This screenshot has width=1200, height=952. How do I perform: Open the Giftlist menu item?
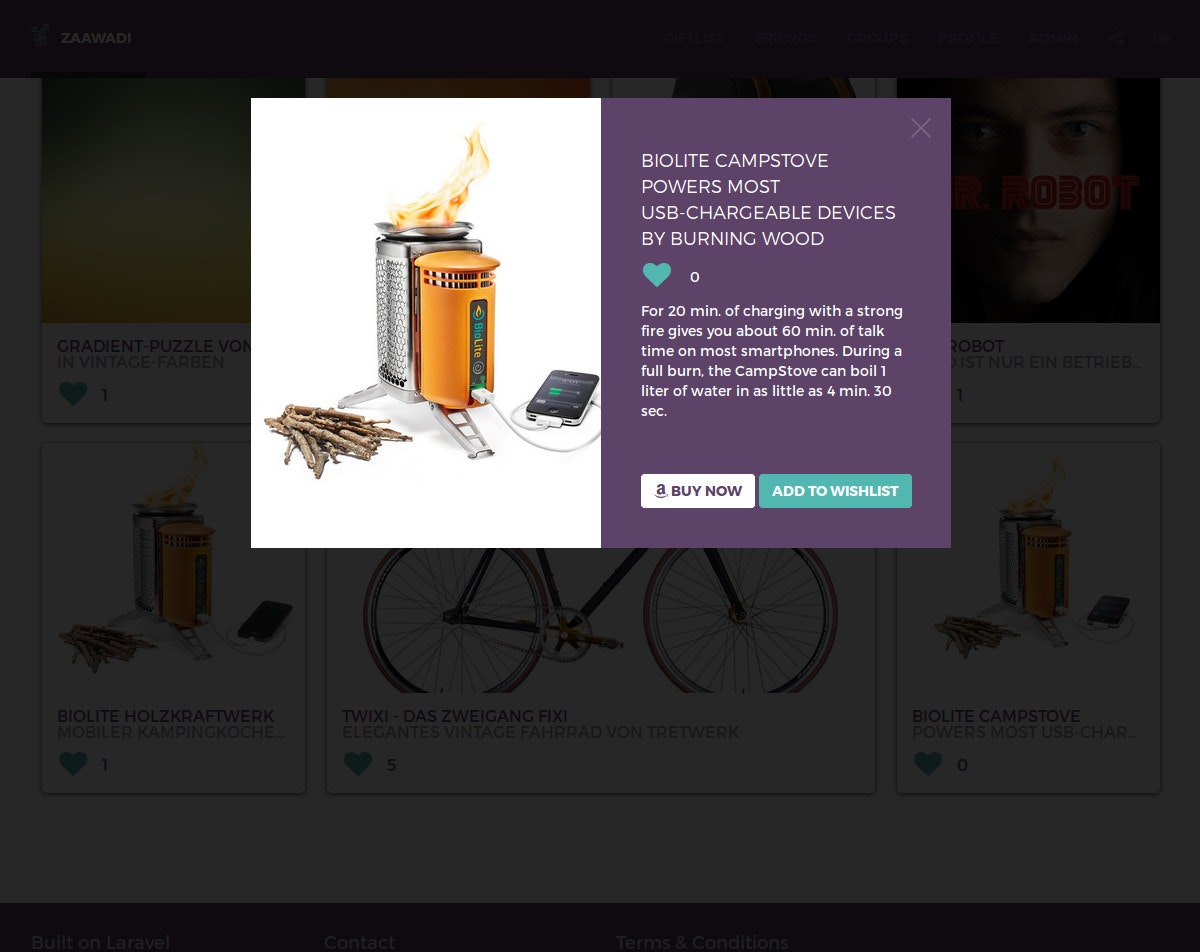click(x=694, y=39)
